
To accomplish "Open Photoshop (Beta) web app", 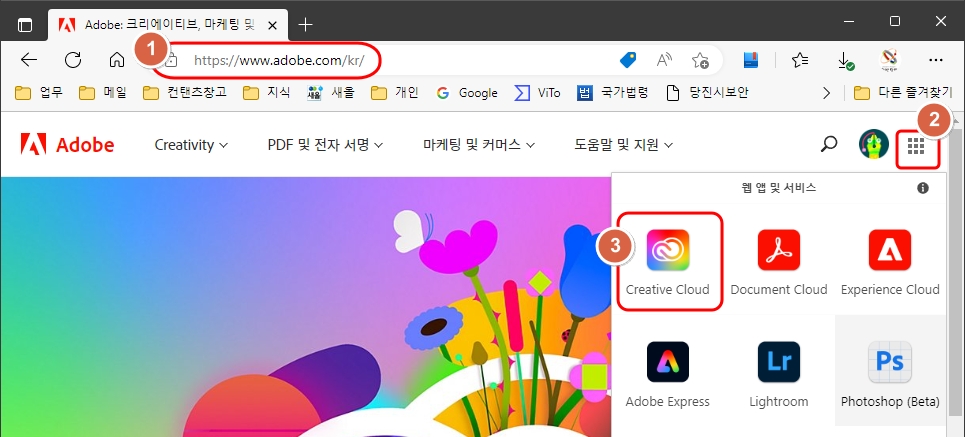I will point(890,375).
